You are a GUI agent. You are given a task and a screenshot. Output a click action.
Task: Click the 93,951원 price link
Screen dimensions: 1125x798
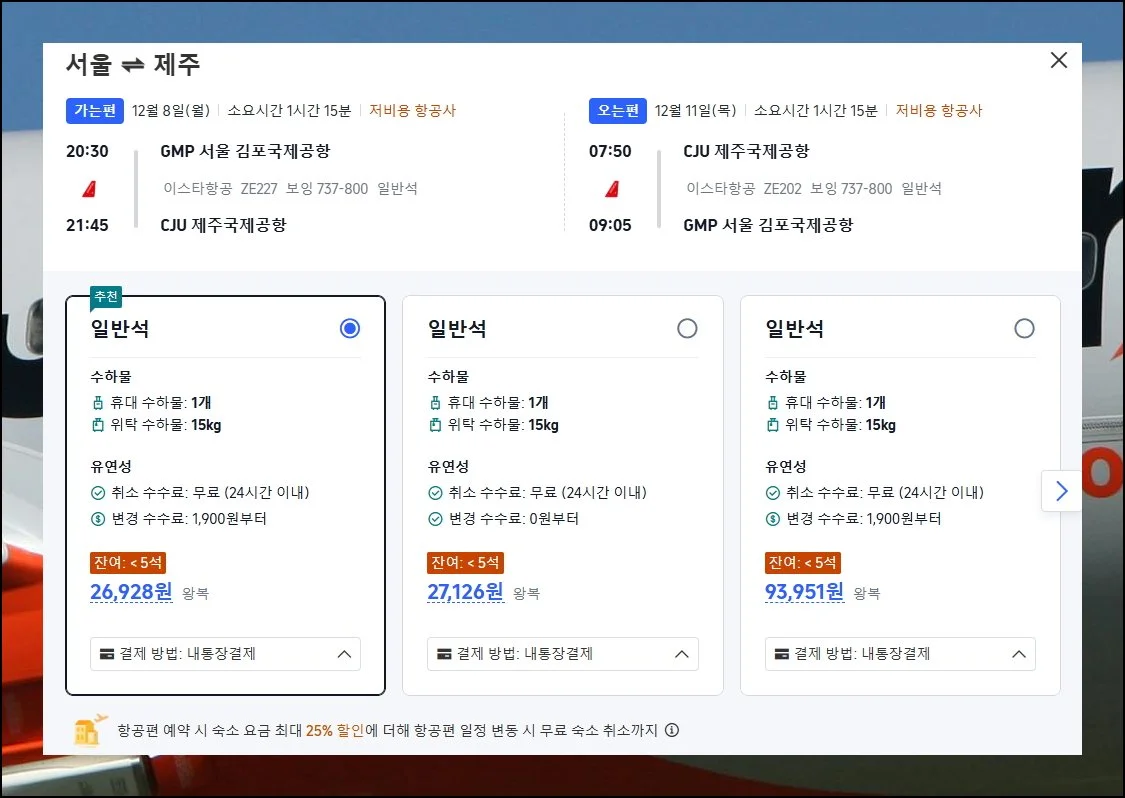(x=805, y=592)
